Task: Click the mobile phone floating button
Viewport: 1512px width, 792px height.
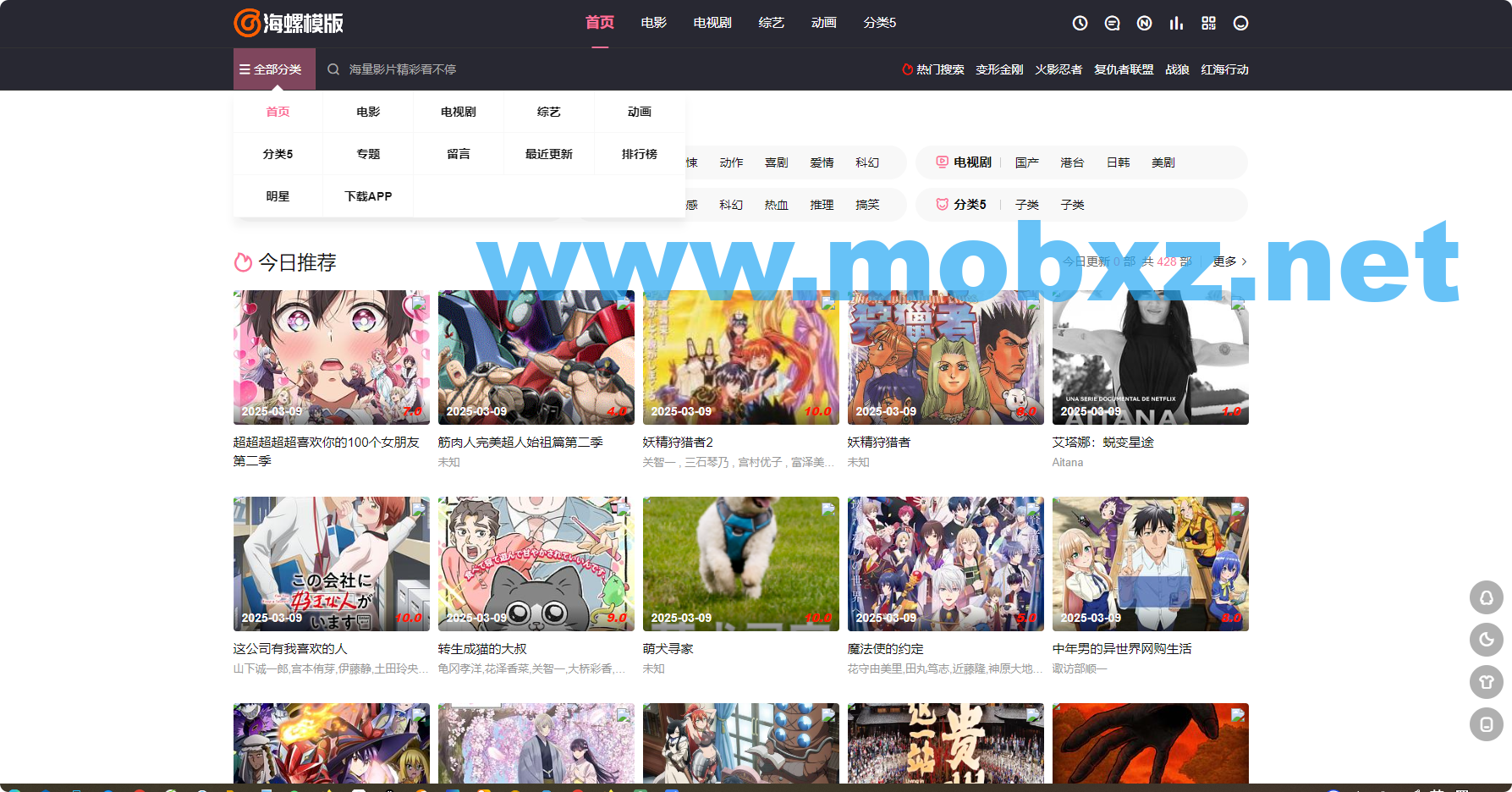Action: [1487, 724]
